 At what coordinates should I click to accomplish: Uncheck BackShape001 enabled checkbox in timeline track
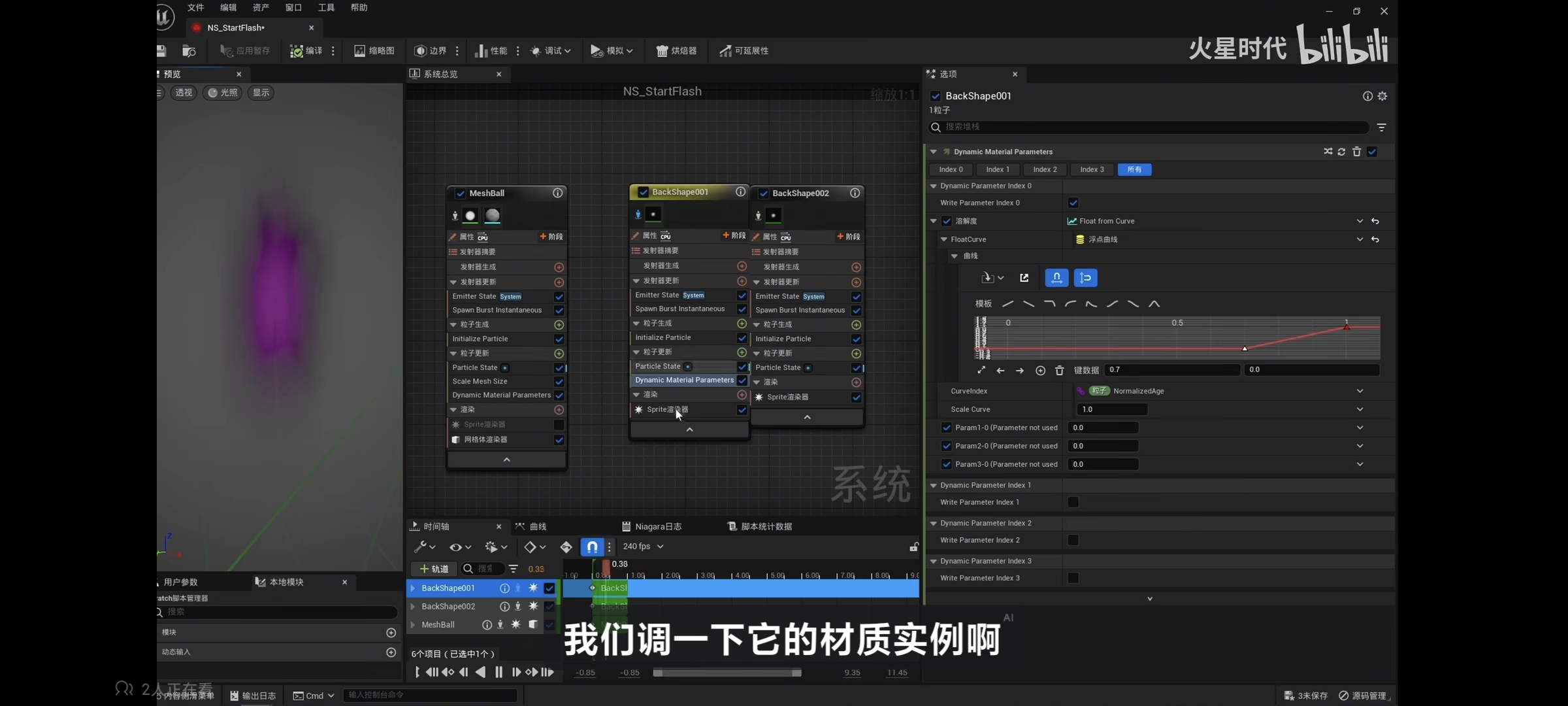tap(549, 588)
